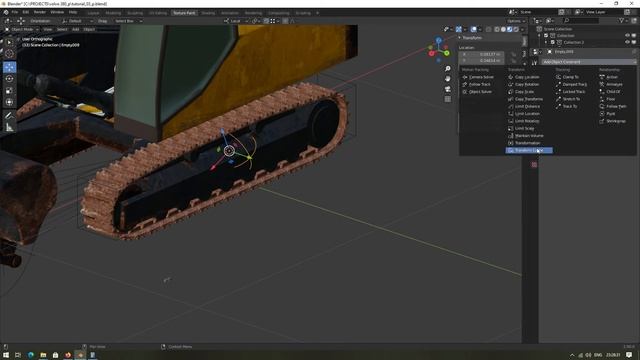Open the Edit menu
This screenshot has width=640, height=360.
pyautogui.click(x=26, y=12)
